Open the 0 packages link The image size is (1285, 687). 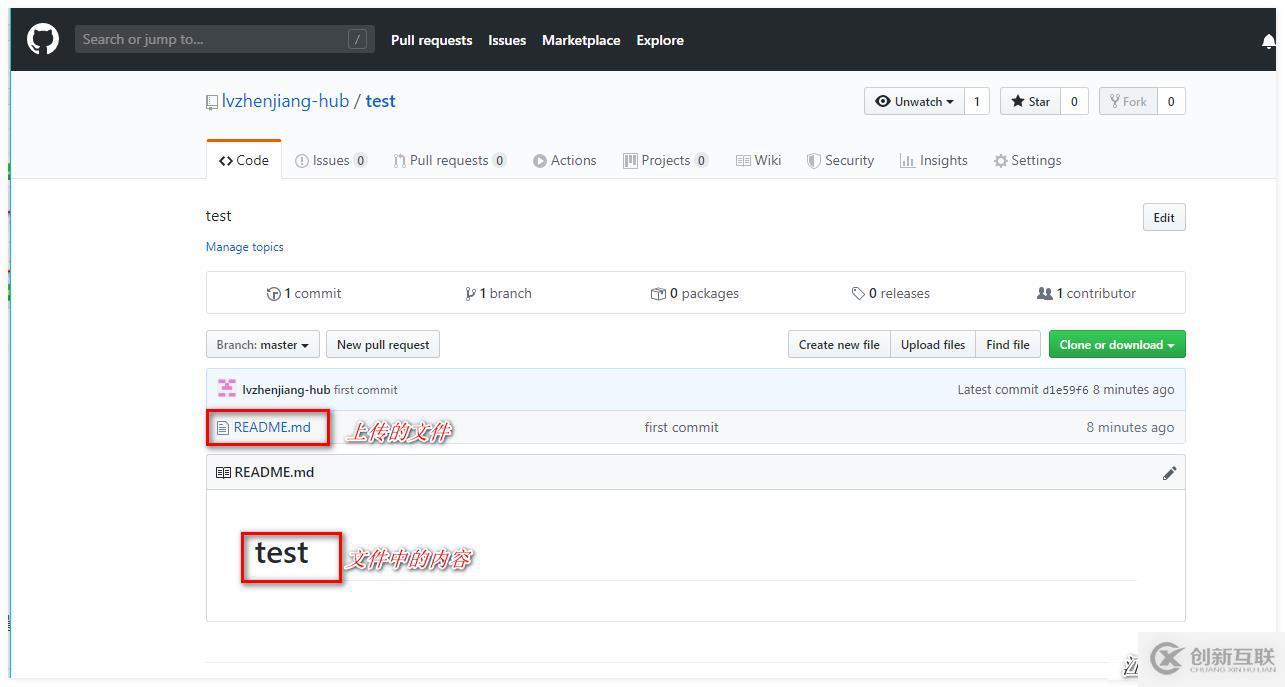tap(695, 293)
